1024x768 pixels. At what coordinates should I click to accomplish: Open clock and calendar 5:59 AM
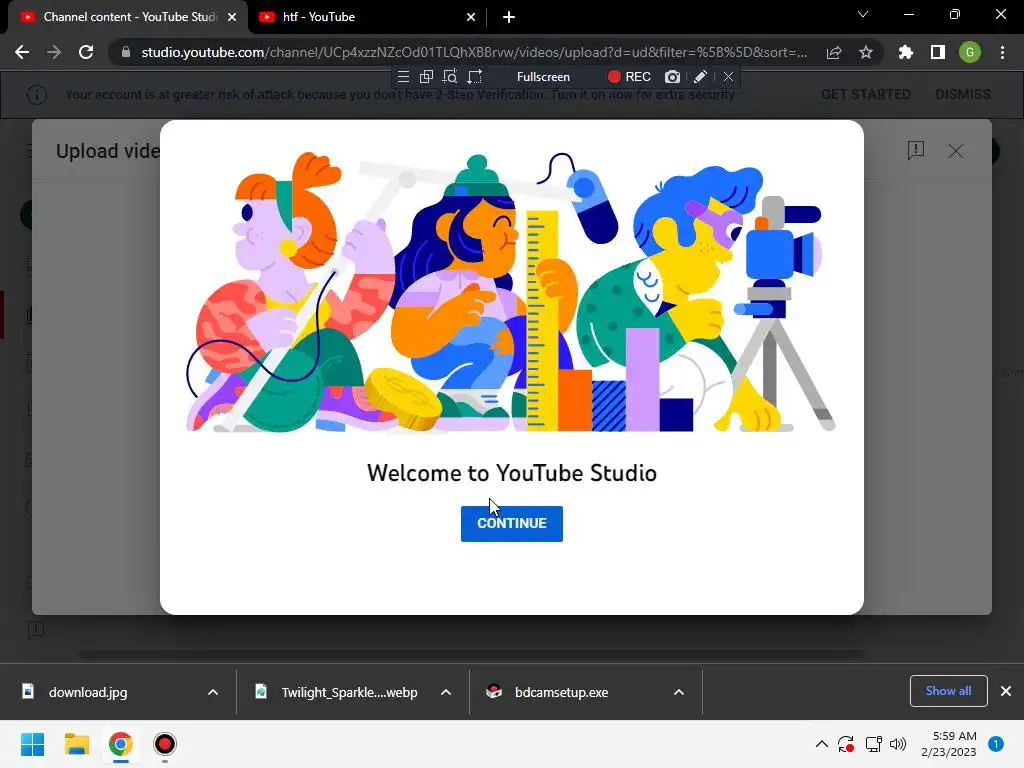949,744
